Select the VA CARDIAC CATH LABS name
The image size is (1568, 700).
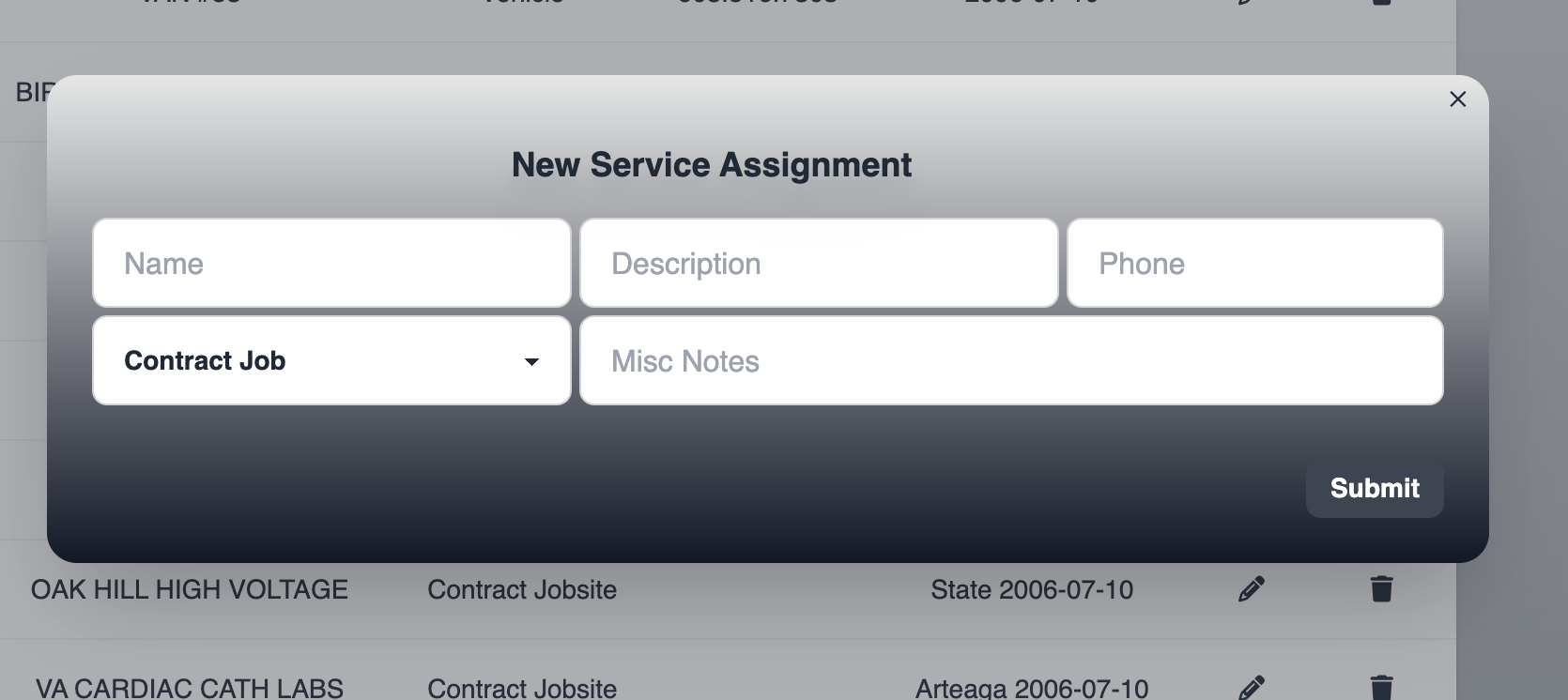190,689
